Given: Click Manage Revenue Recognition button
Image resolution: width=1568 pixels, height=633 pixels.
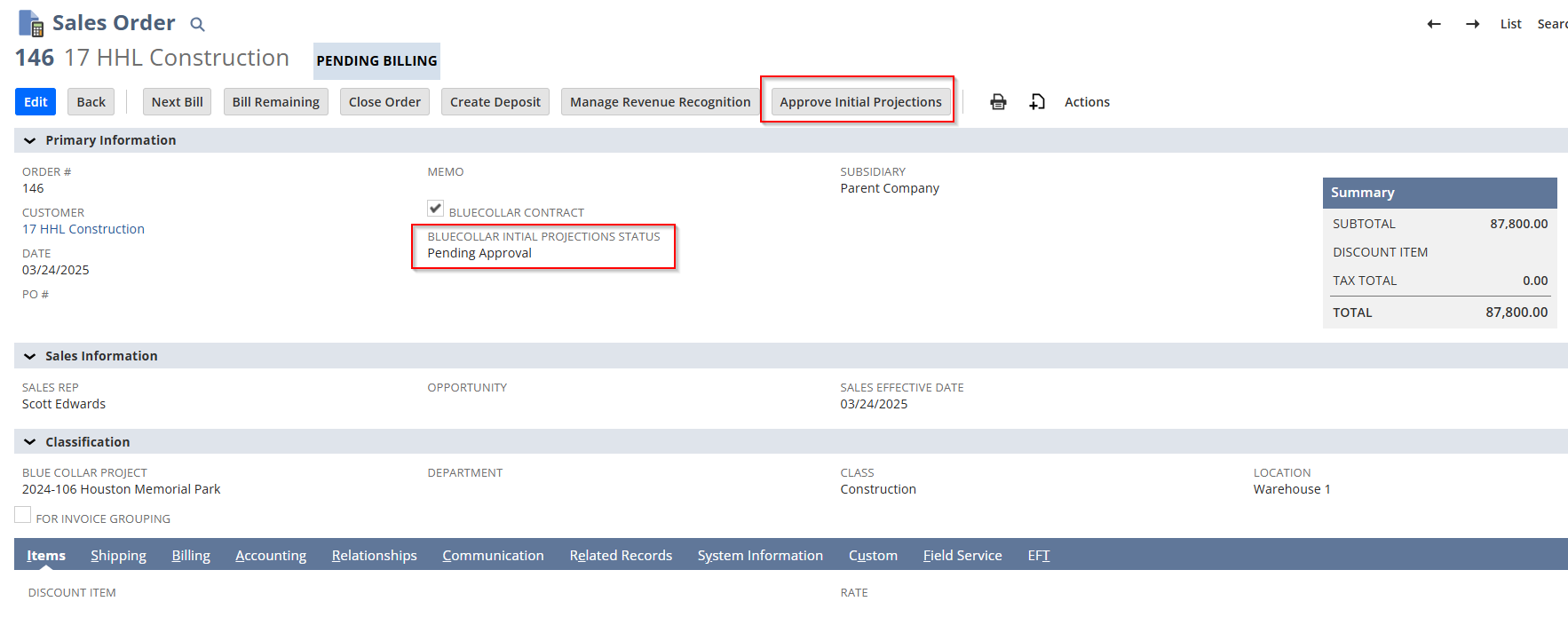Looking at the screenshot, I should 660,102.
